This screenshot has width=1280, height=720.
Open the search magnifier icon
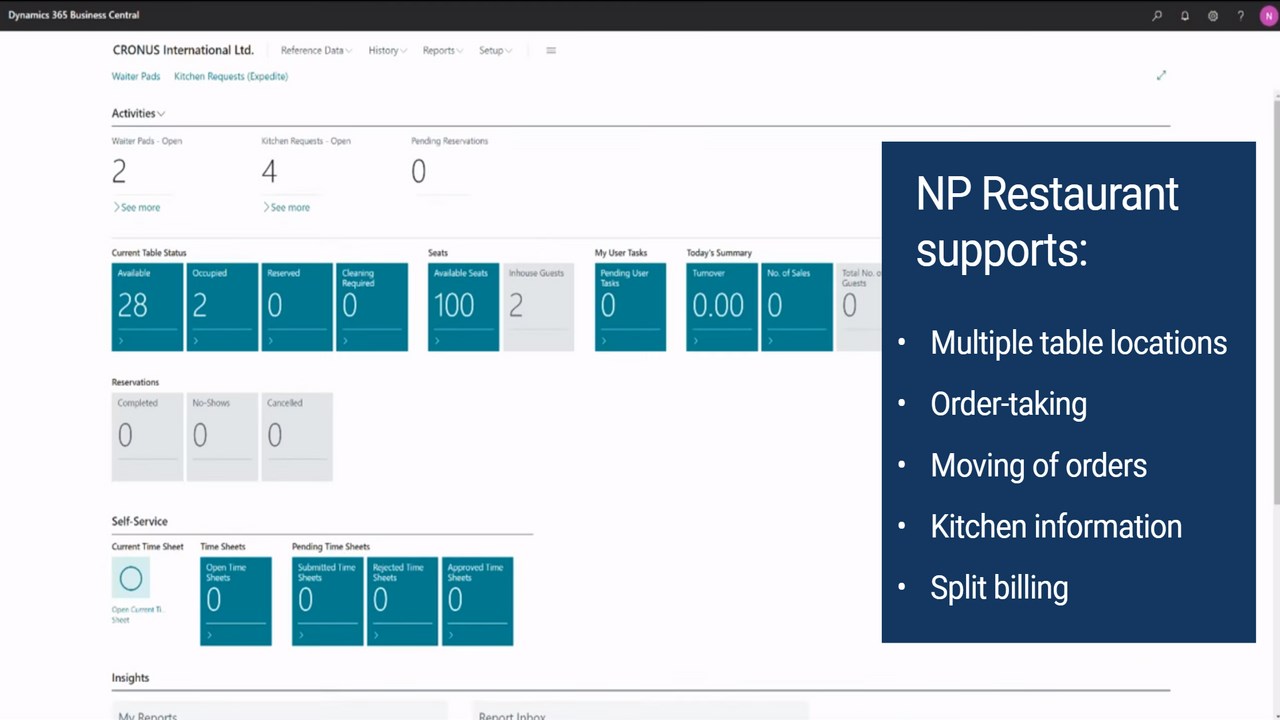[1157, 16]
